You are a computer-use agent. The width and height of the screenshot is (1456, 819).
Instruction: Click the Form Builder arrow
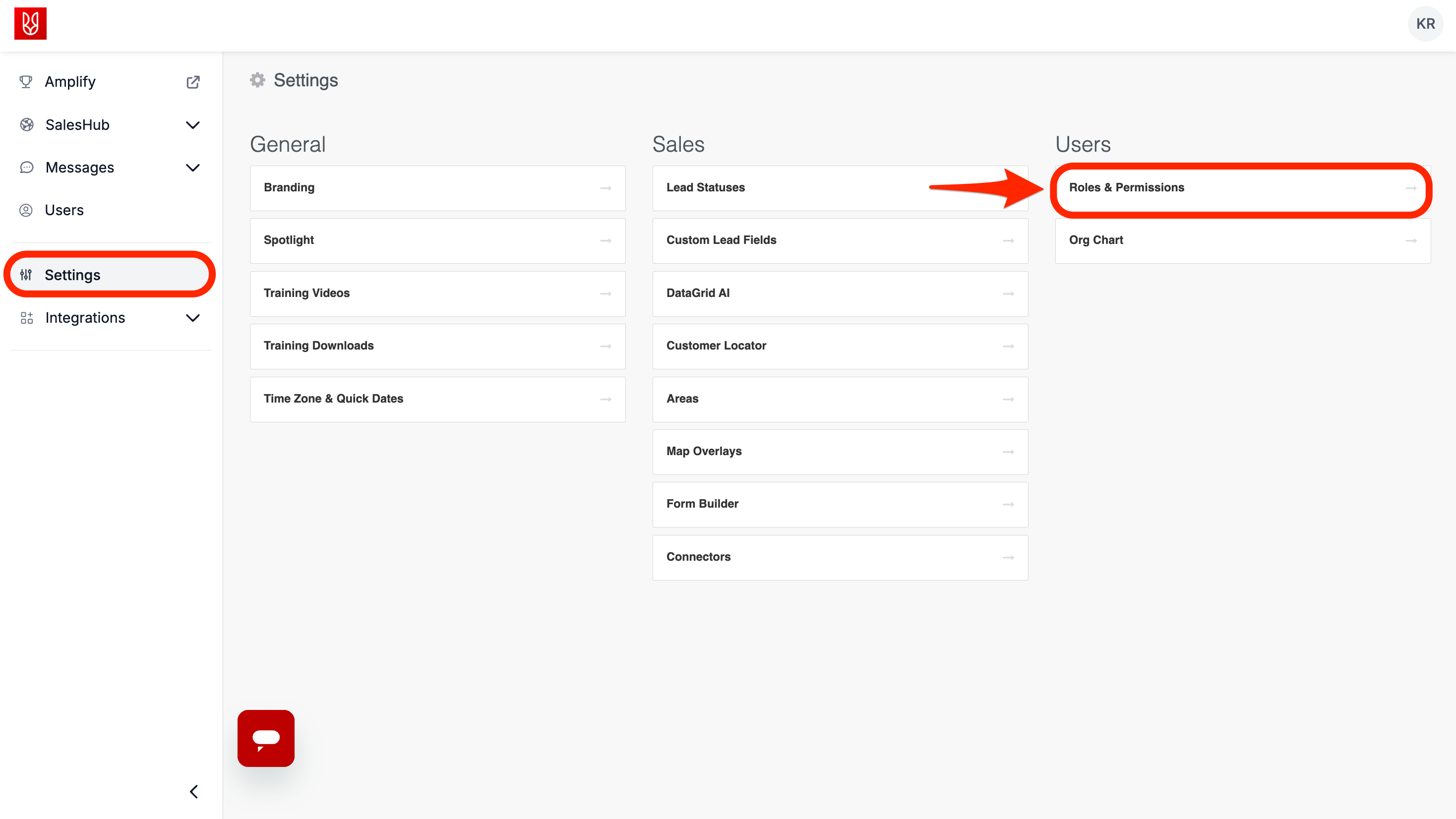coord(1008,504)
